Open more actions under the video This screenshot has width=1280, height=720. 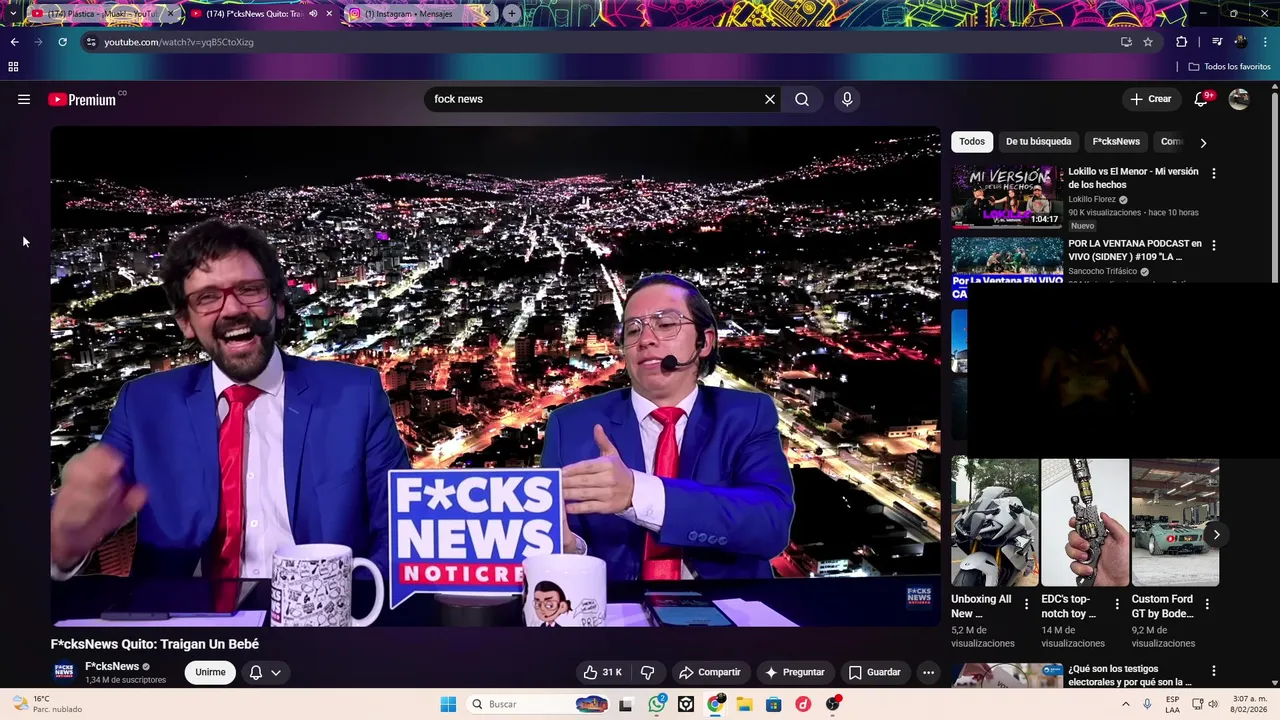pos(928,672)
